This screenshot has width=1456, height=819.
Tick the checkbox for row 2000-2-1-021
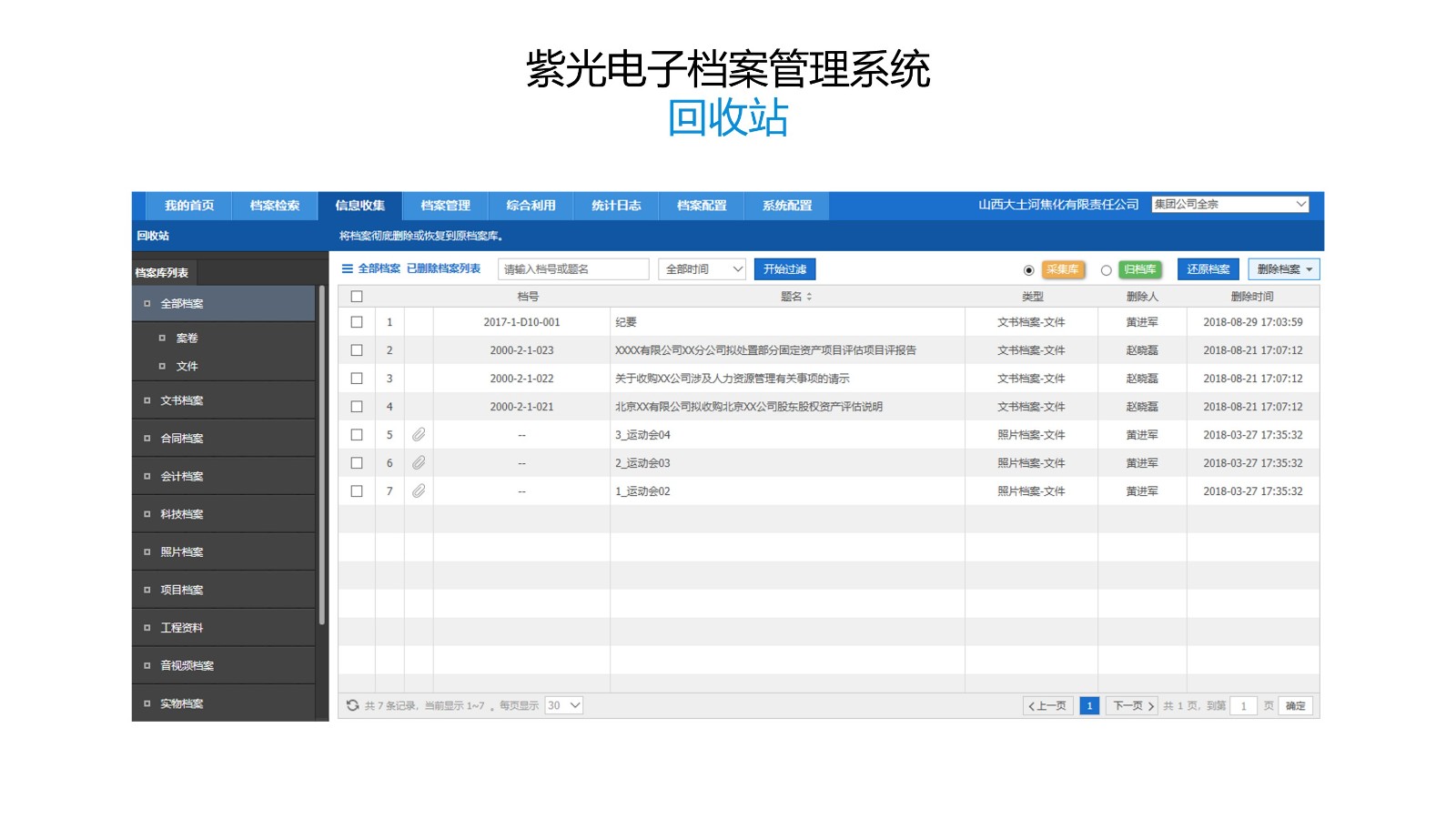click(x=357, y=407)
